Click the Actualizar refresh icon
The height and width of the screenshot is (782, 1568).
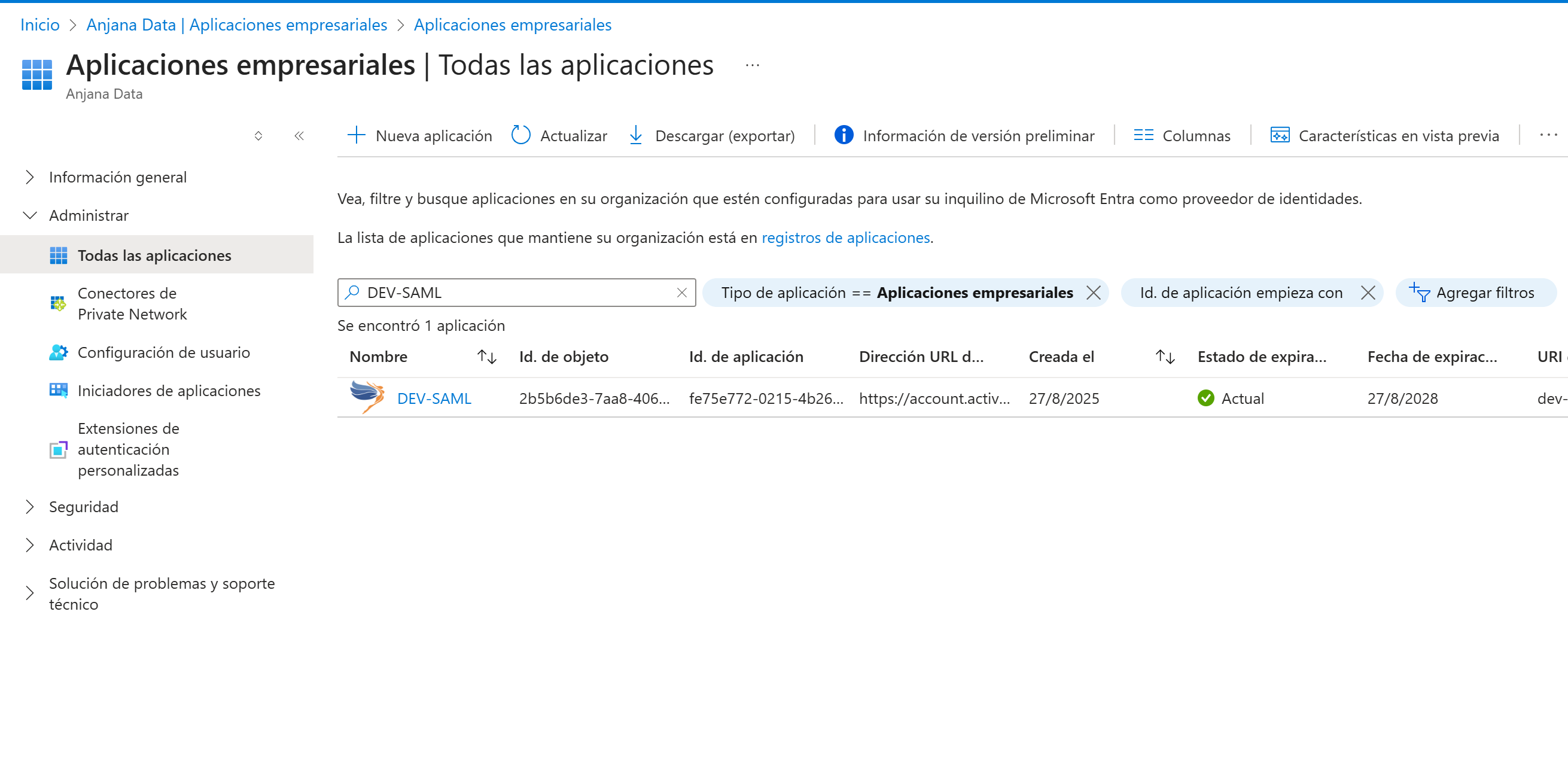[x=520, y=135]
